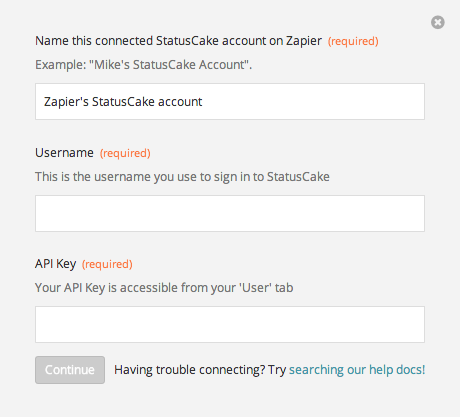Click the orange (required) tag beside Username
Image resolution: width=460 pixels, height=417 pixels.
click(x=125, y=153)
